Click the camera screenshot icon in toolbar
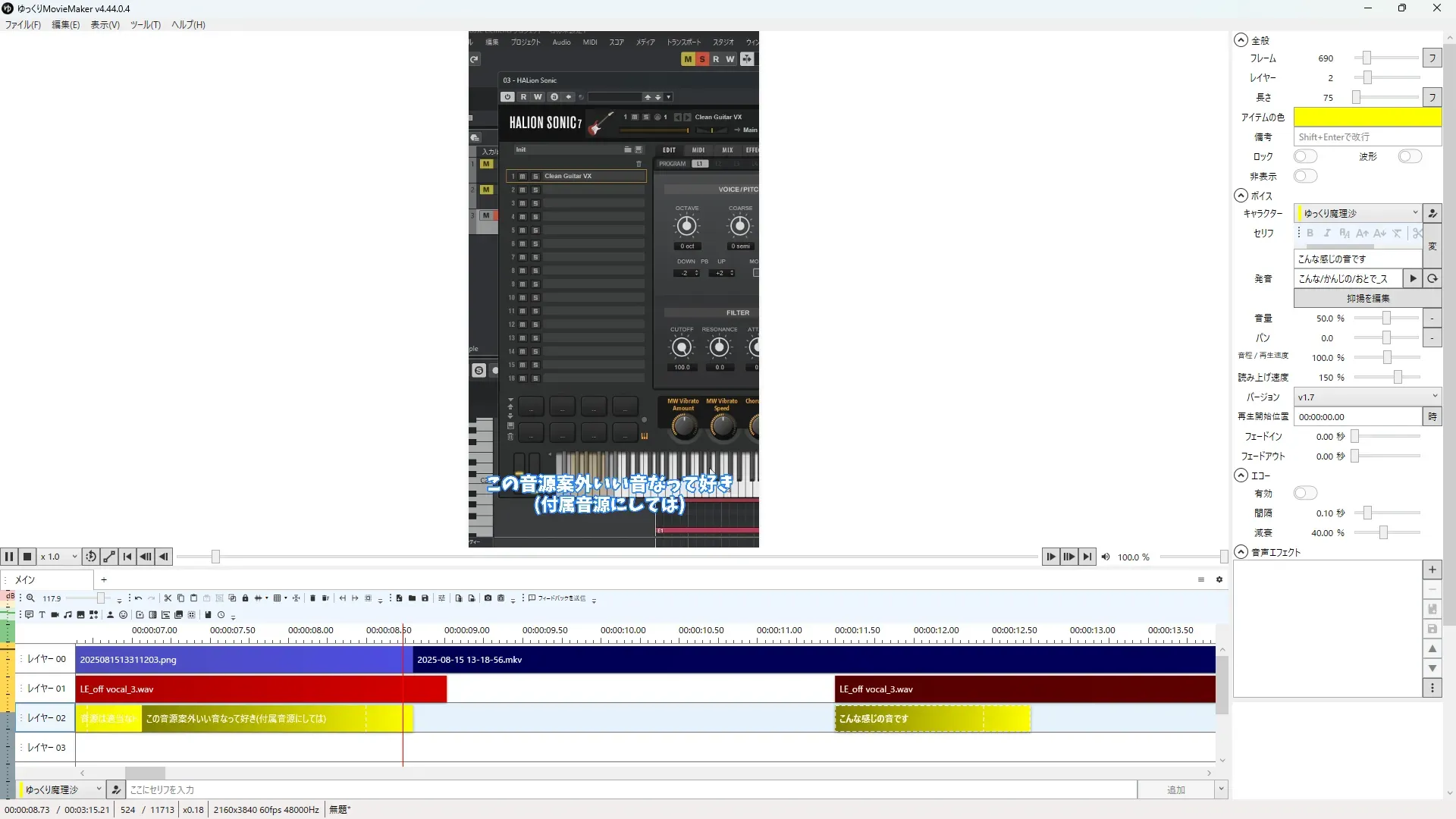 pos(488,598)
